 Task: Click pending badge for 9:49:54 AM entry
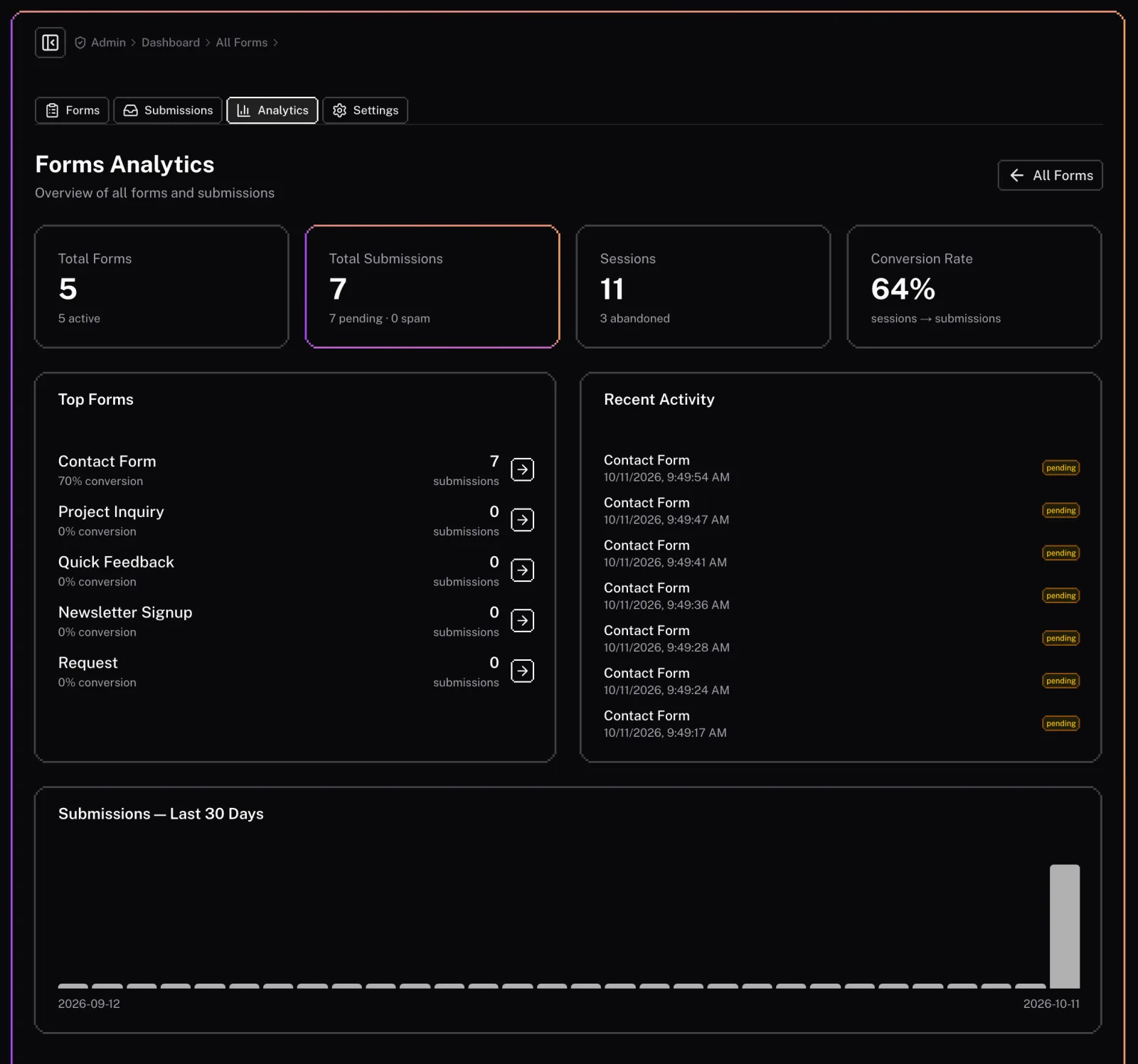1060,468
